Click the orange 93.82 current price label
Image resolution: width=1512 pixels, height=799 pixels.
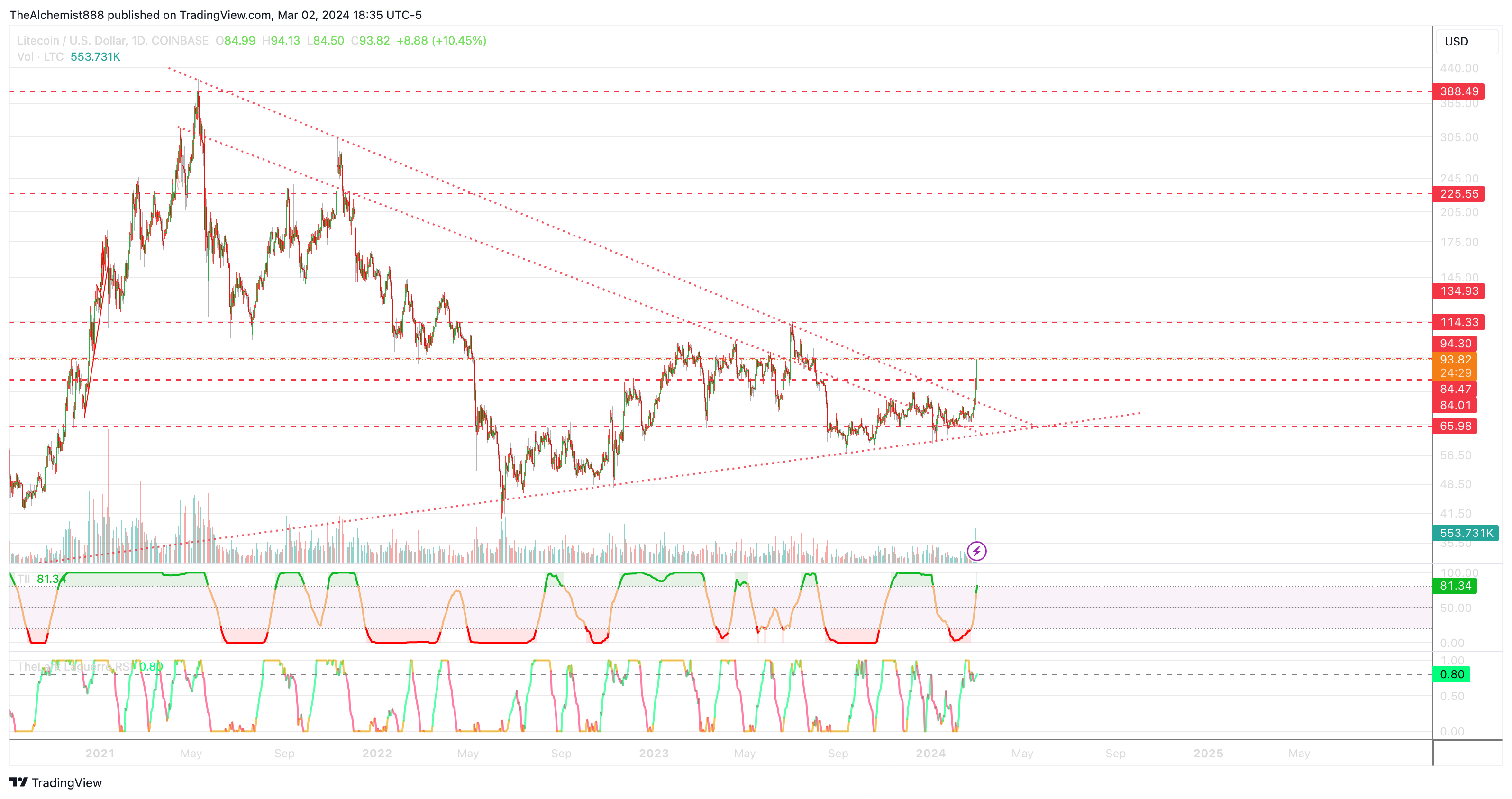pos(1455,359)
